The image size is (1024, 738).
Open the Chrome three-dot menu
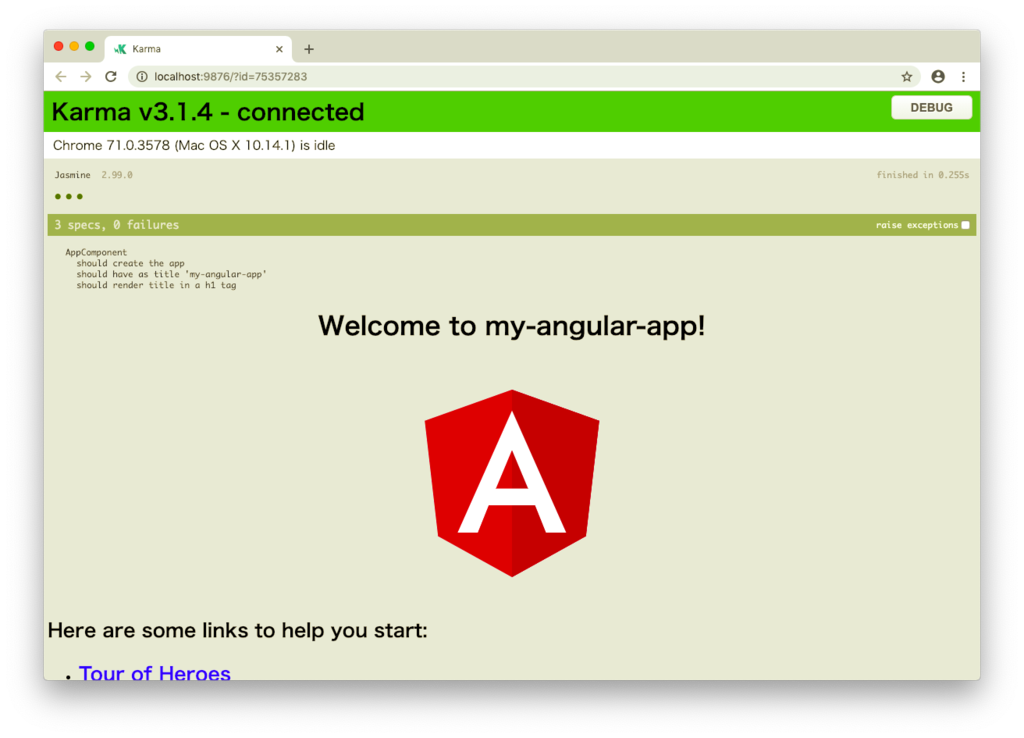pos(963,76)
